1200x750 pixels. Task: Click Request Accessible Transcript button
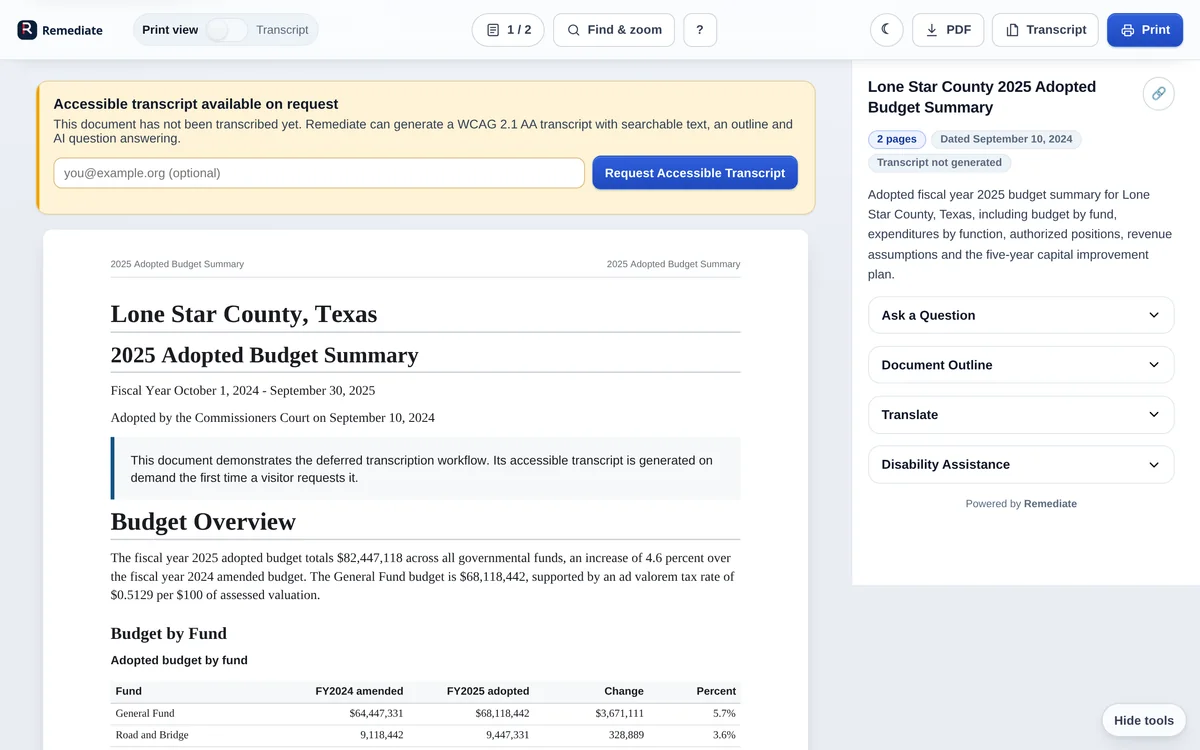pyautogui.click(x=695, y=173)
